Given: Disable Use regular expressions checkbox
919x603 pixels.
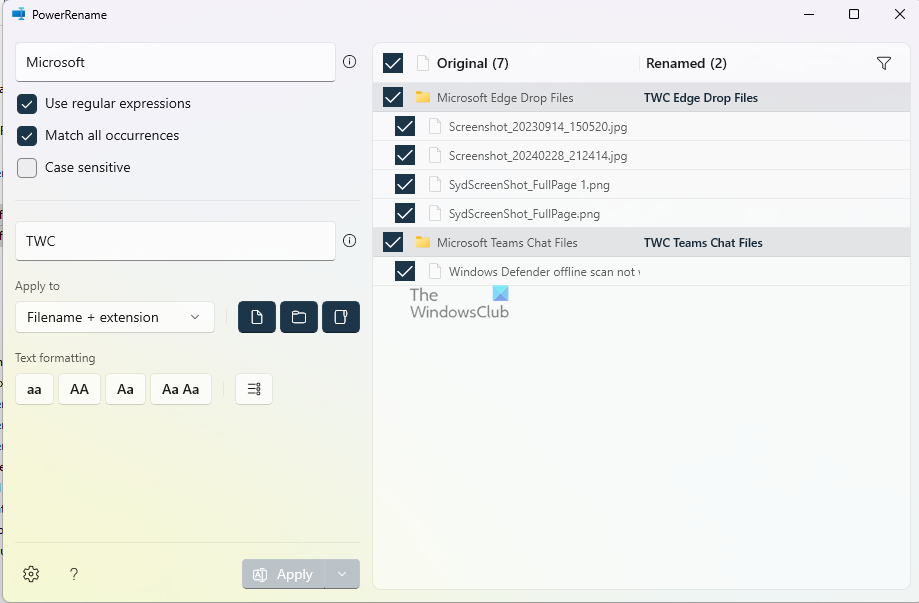Looking at the screenshot, I should coord(27,104).
